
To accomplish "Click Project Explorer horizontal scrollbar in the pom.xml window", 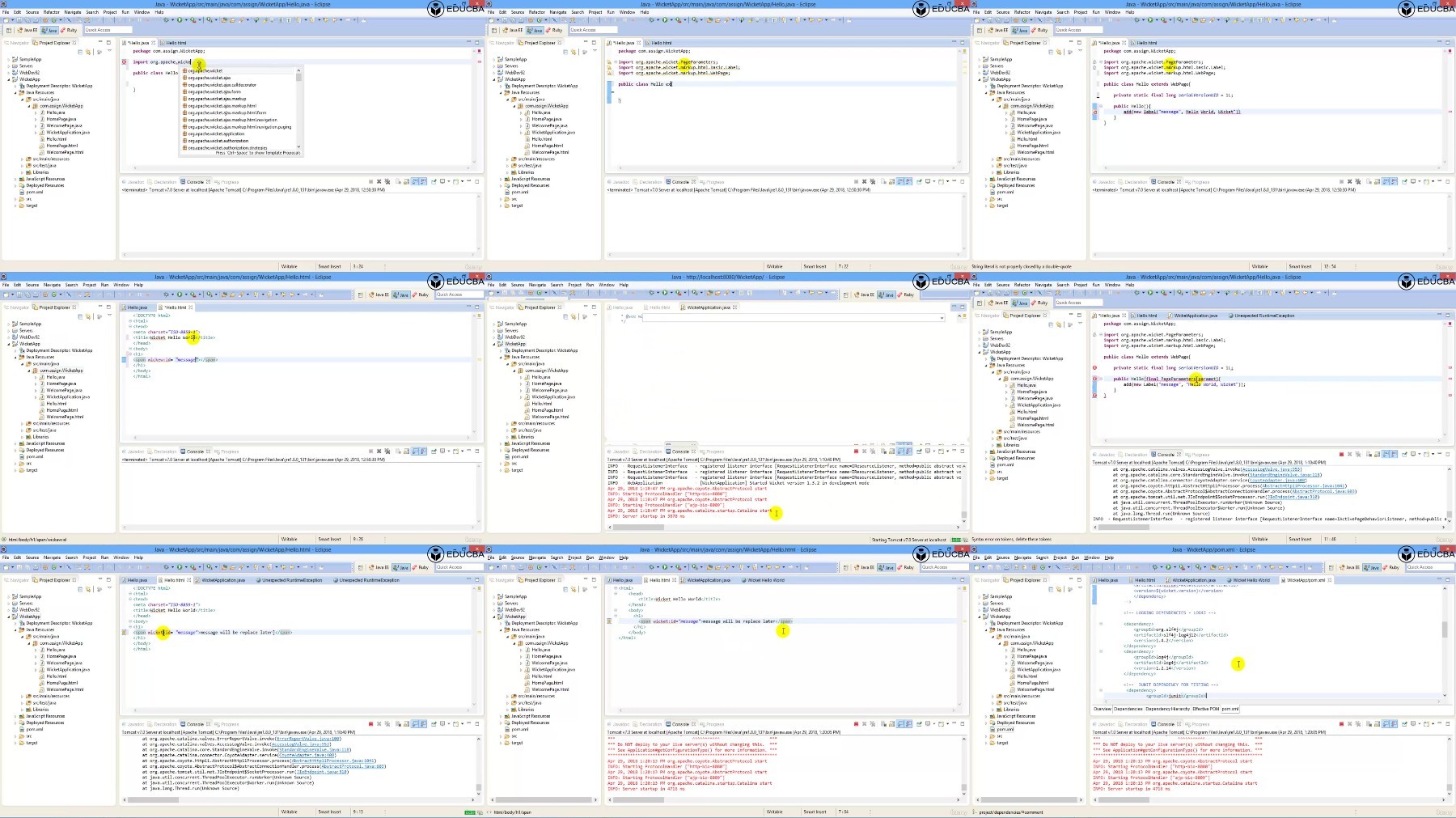I will [1029, 799].
